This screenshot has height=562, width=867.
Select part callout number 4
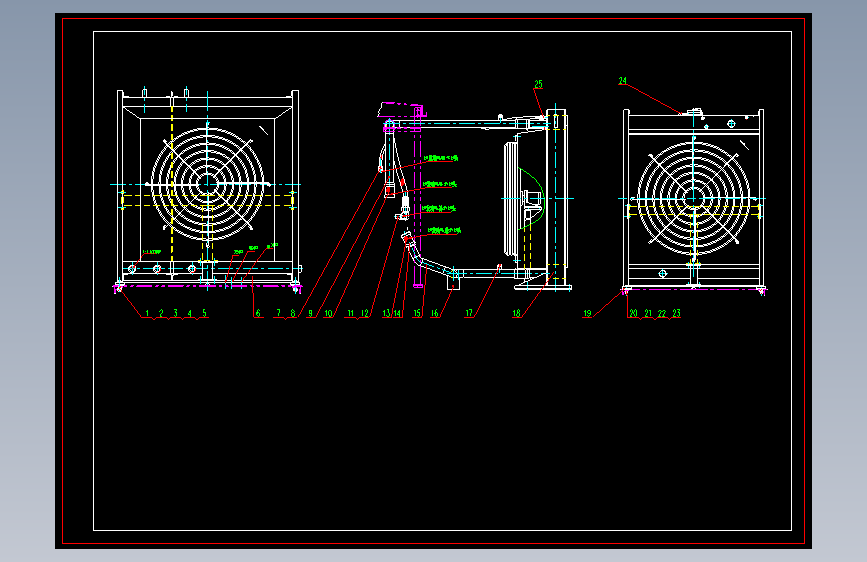(190, 313)
